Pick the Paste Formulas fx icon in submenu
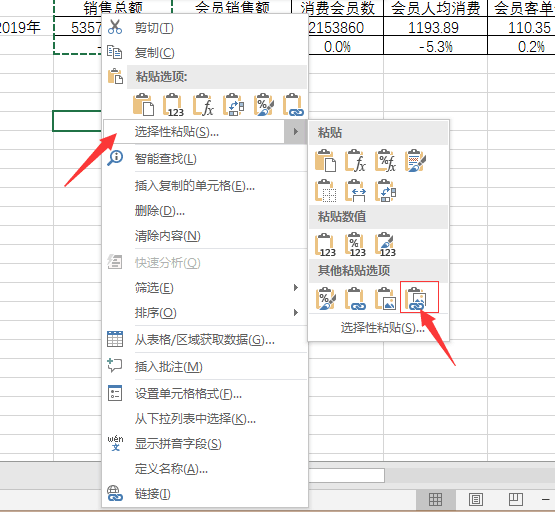555x512 pixels. [355, 161]
